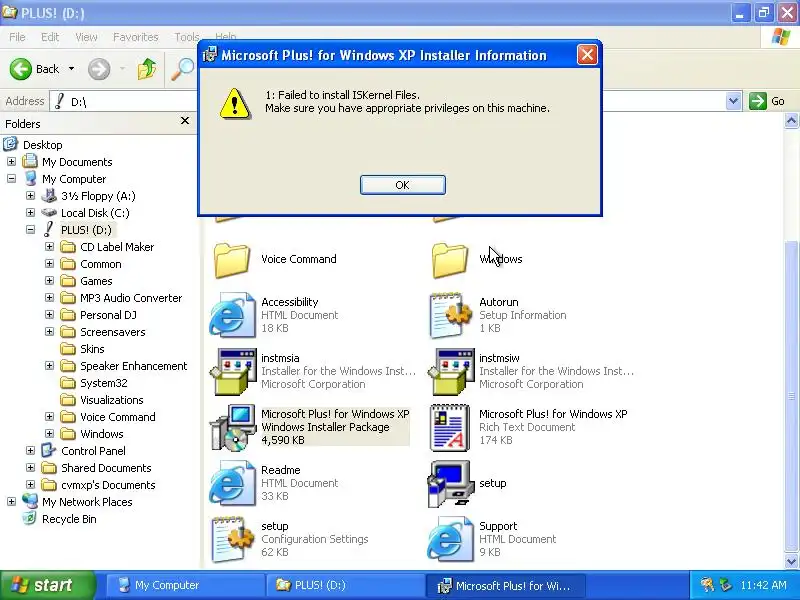Click the Forward arrow button

click(x=98, y=68)
